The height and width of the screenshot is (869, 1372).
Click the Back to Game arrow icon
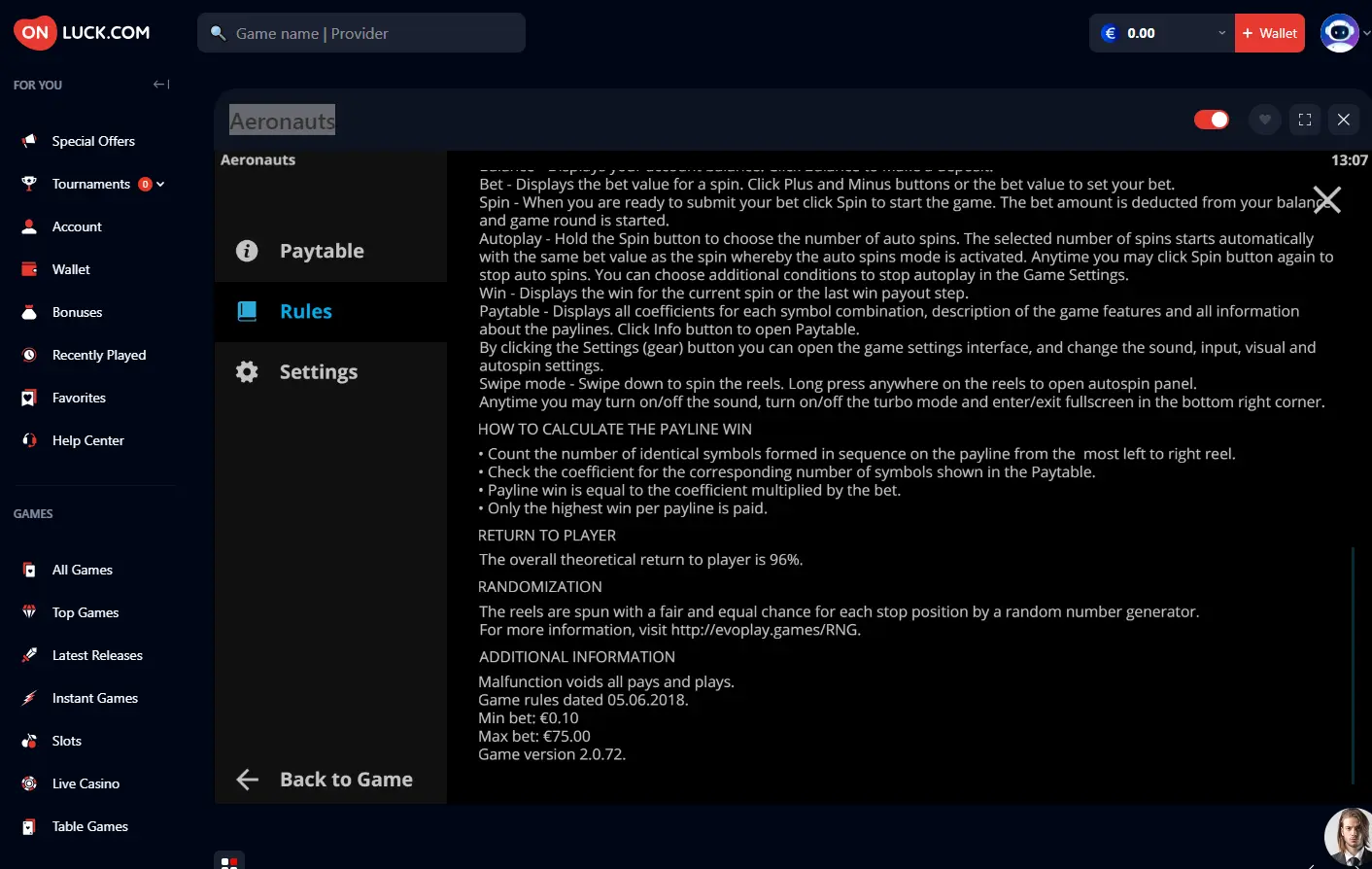(247, 779)
